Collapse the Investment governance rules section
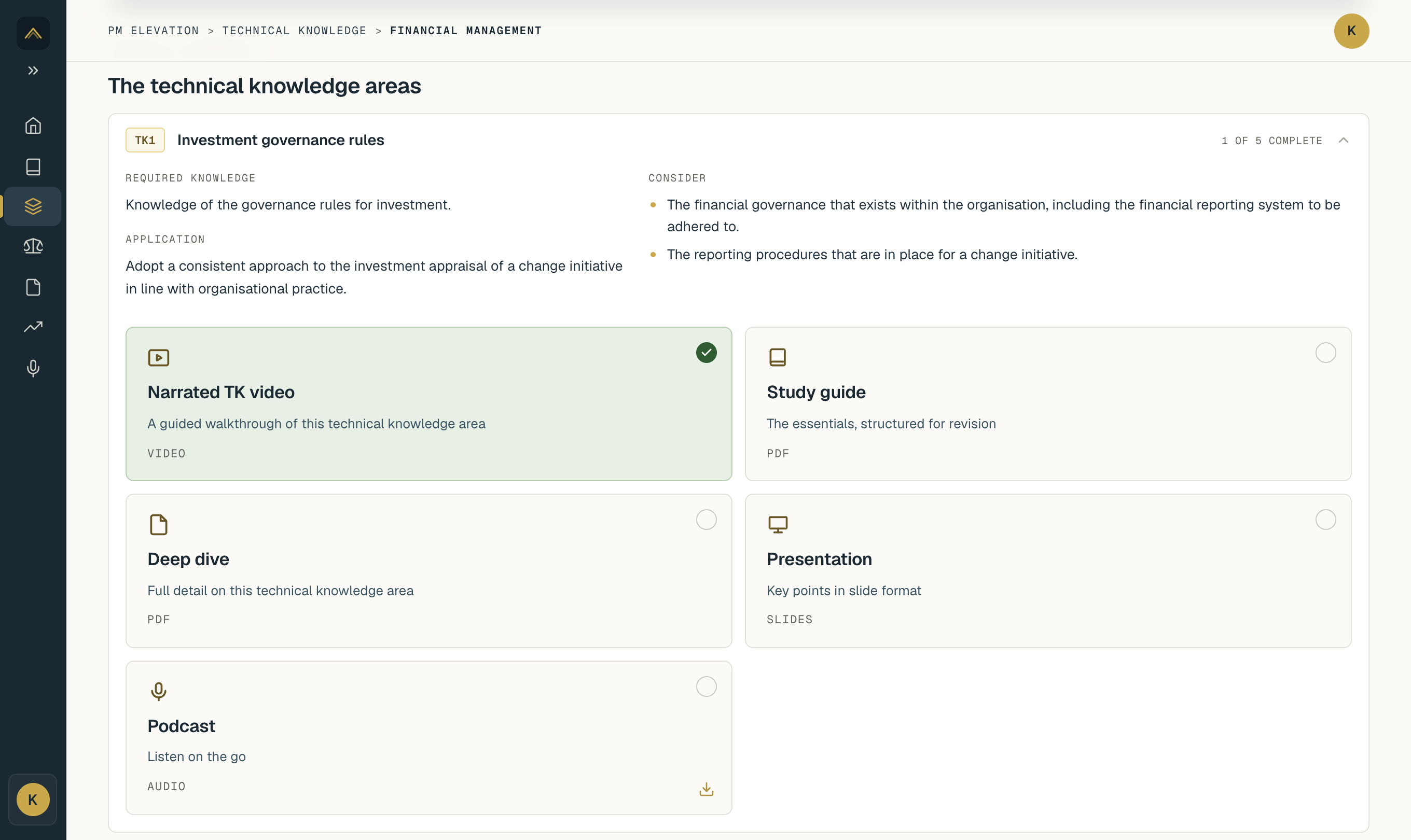 tap(1343, 140)
